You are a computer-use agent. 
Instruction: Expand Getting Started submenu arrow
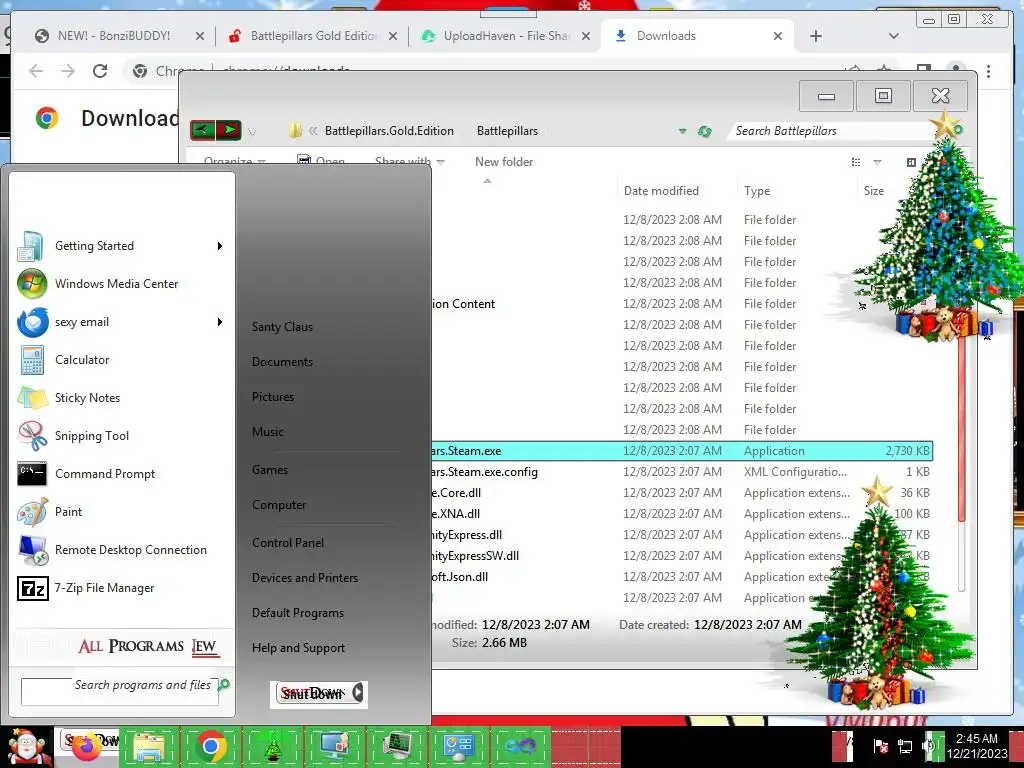220,246
